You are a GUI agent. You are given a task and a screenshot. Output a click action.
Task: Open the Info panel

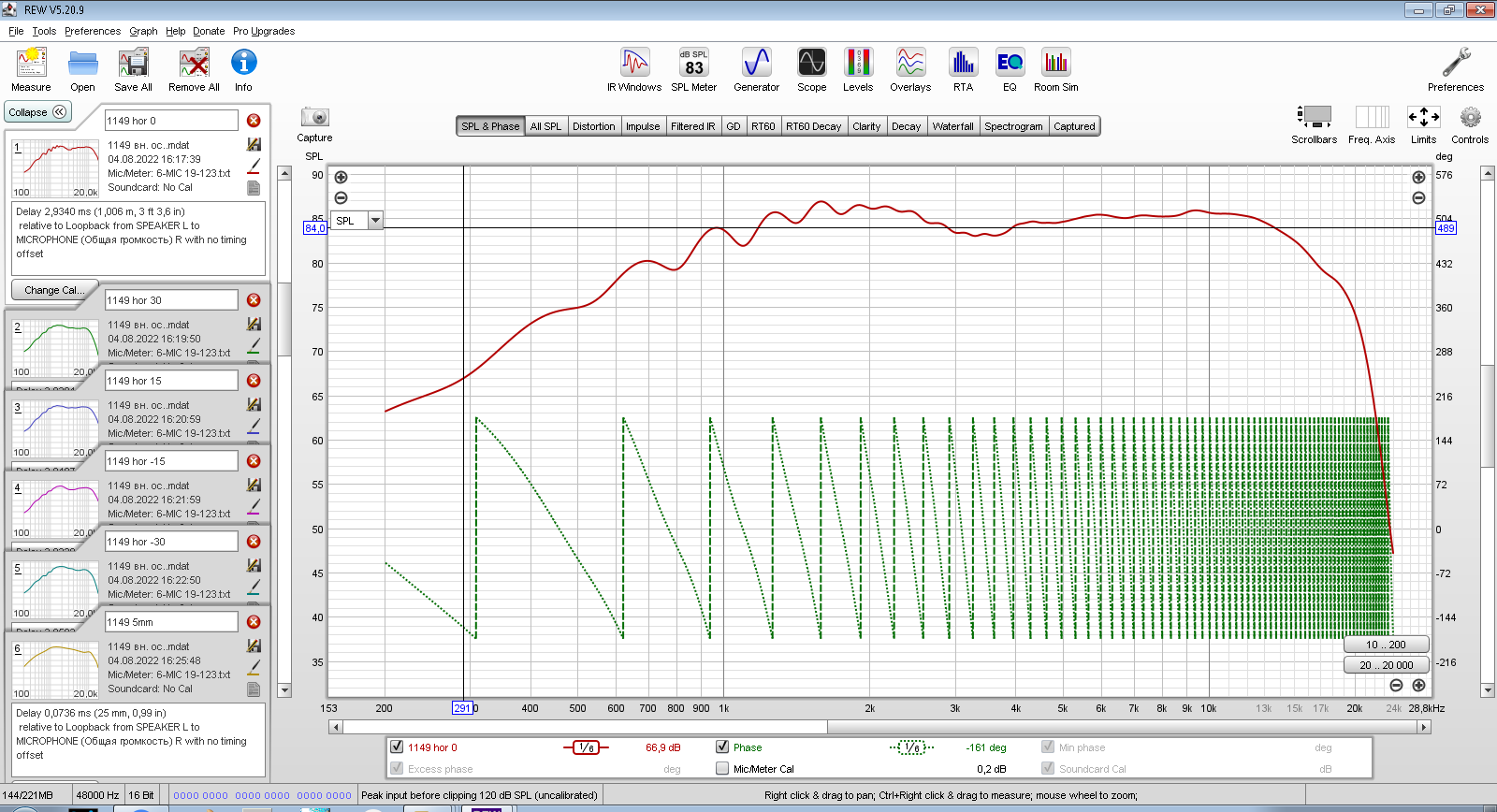(x=243, y=70)
